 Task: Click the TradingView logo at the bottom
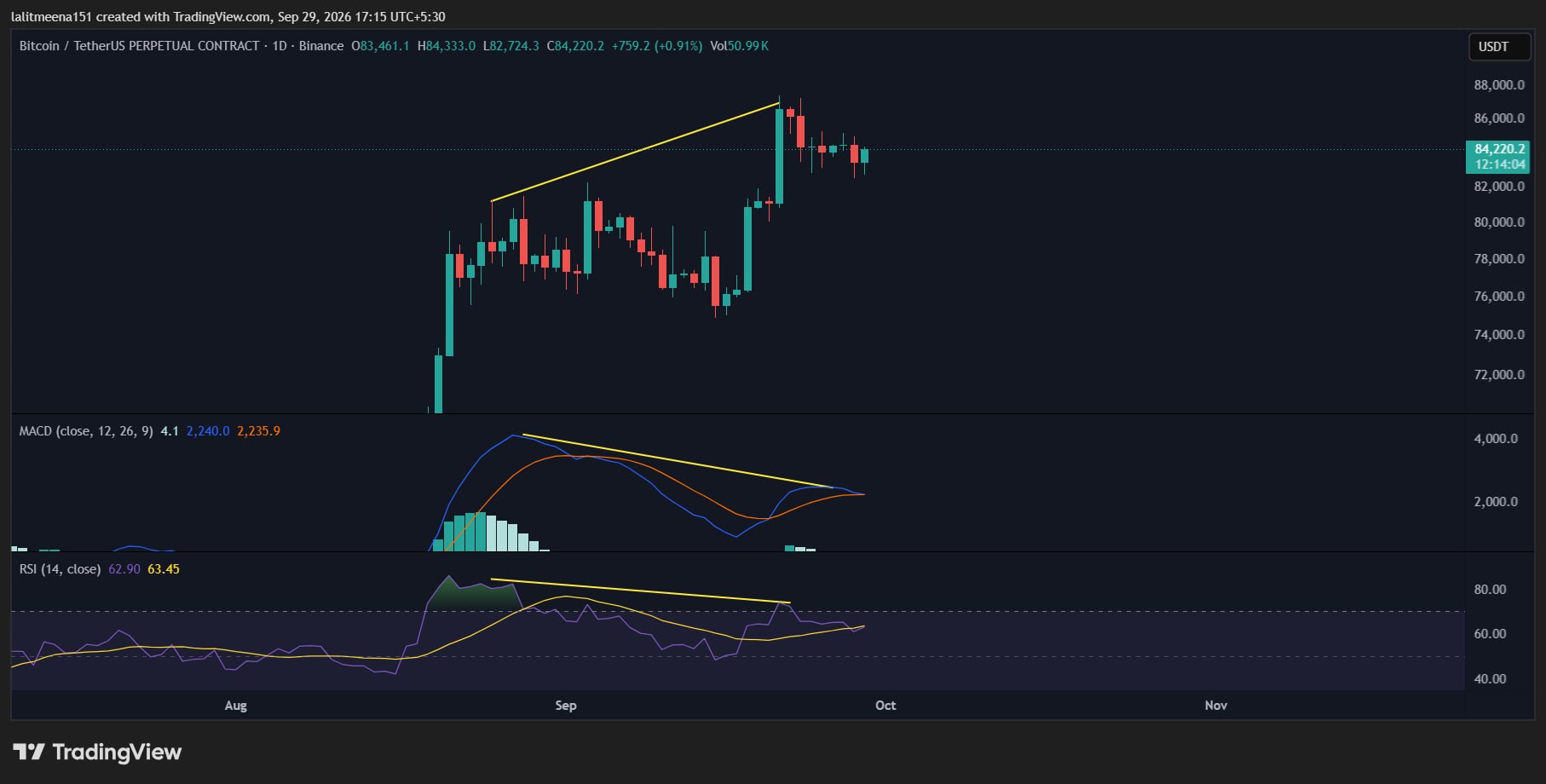click(x=97, y=752)
